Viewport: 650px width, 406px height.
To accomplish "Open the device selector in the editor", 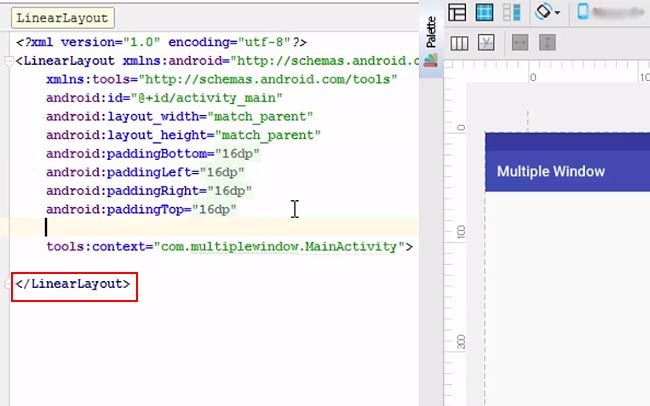I will click(613, 12).
